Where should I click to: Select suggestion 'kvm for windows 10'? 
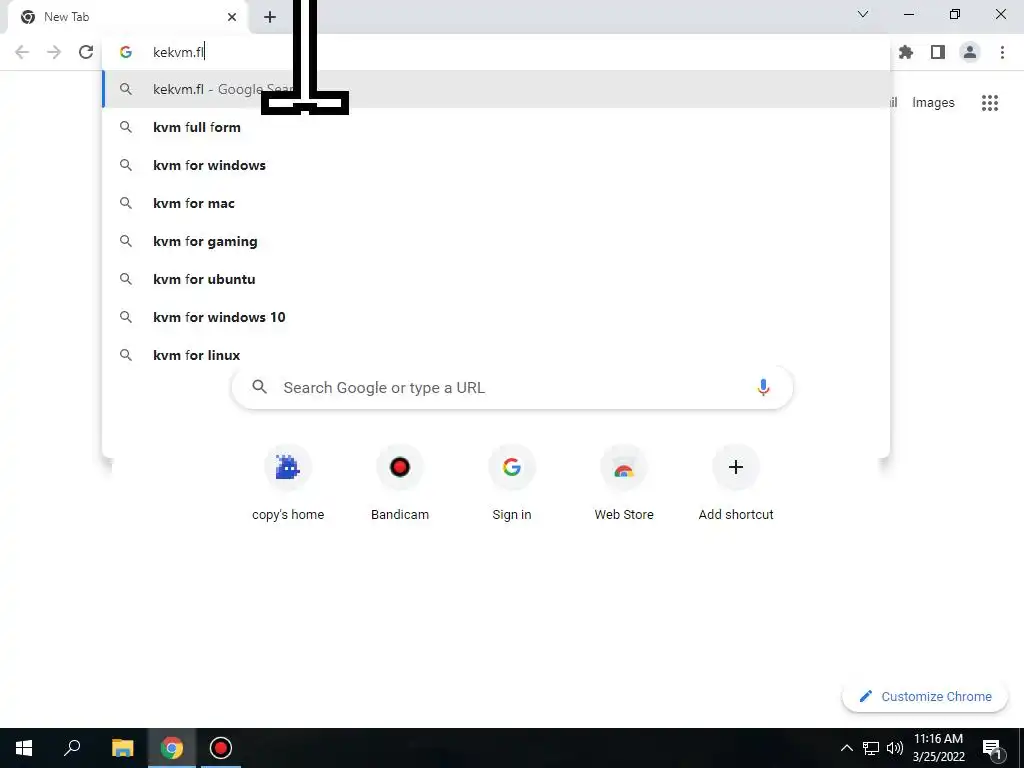(x=496, y=317)
